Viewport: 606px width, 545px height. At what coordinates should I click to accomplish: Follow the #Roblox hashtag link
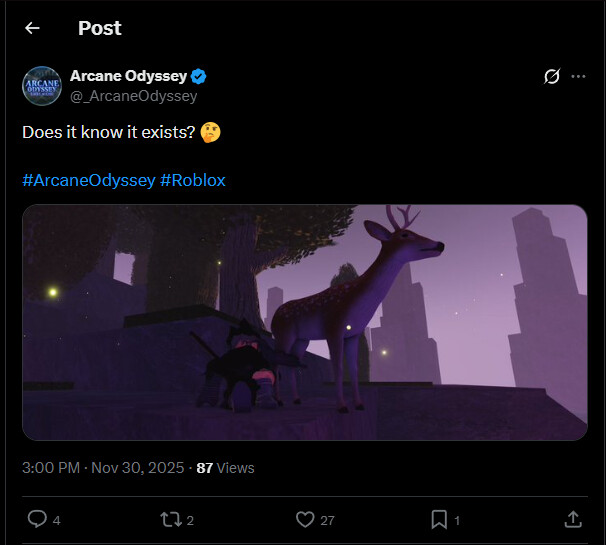(193, 180)
